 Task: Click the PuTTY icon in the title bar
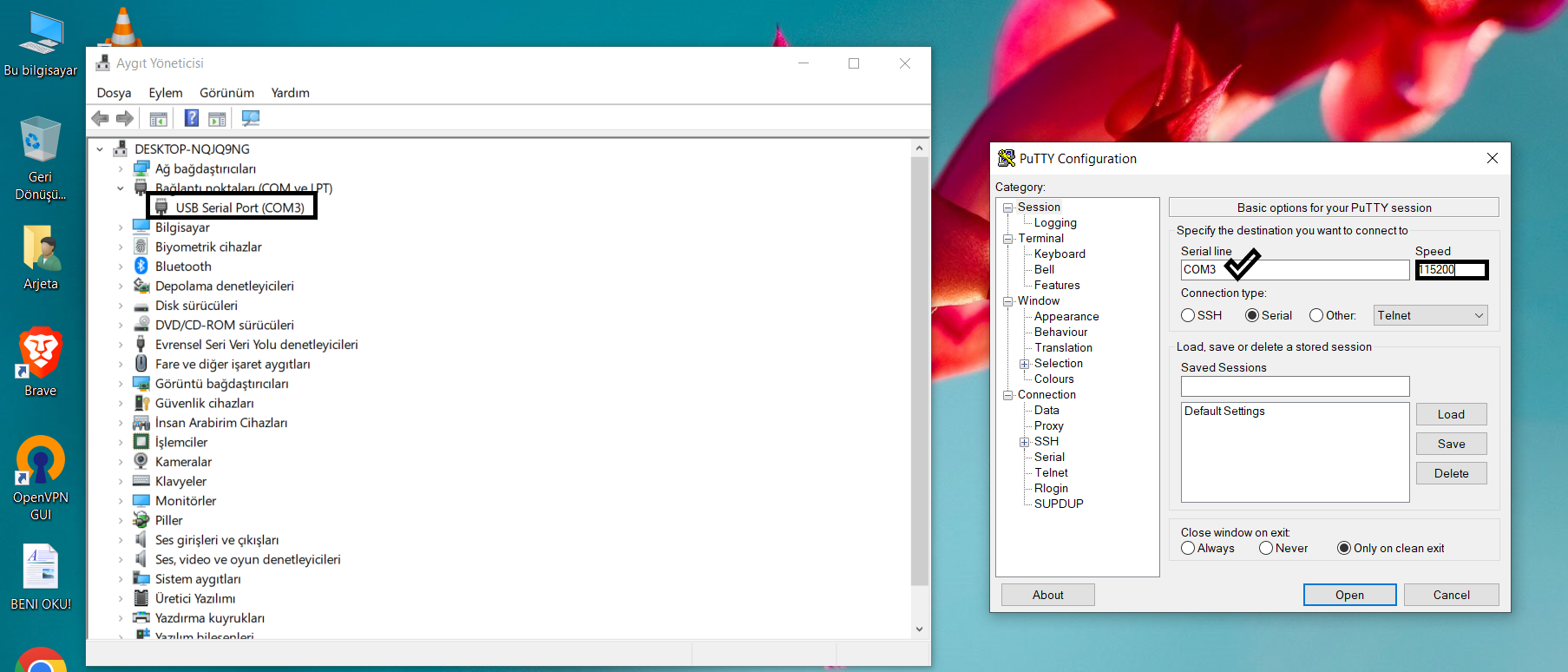click(1006, 158)
